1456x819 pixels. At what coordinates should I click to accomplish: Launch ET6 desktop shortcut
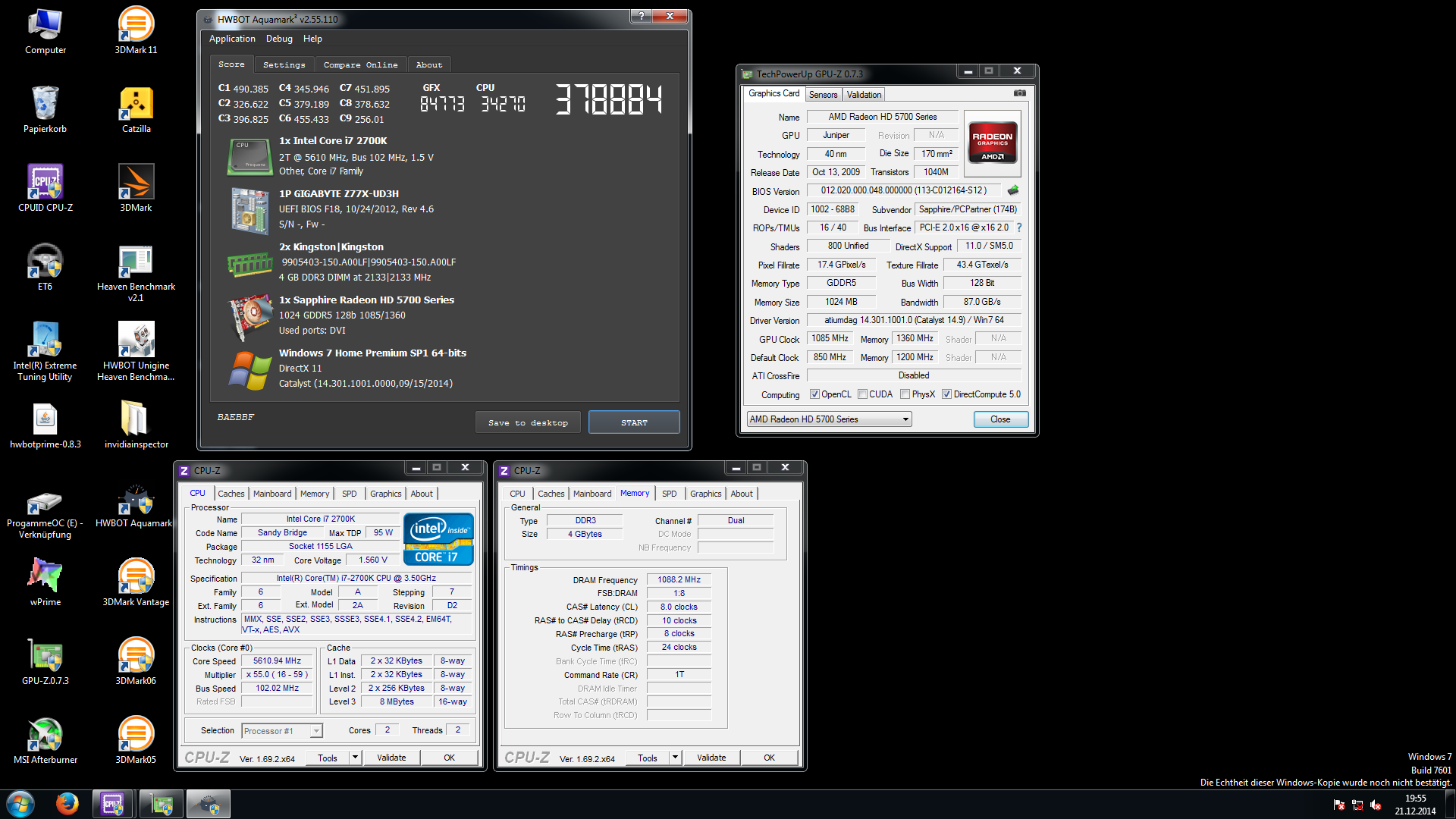pyautogui.click(x=45, y=268)
